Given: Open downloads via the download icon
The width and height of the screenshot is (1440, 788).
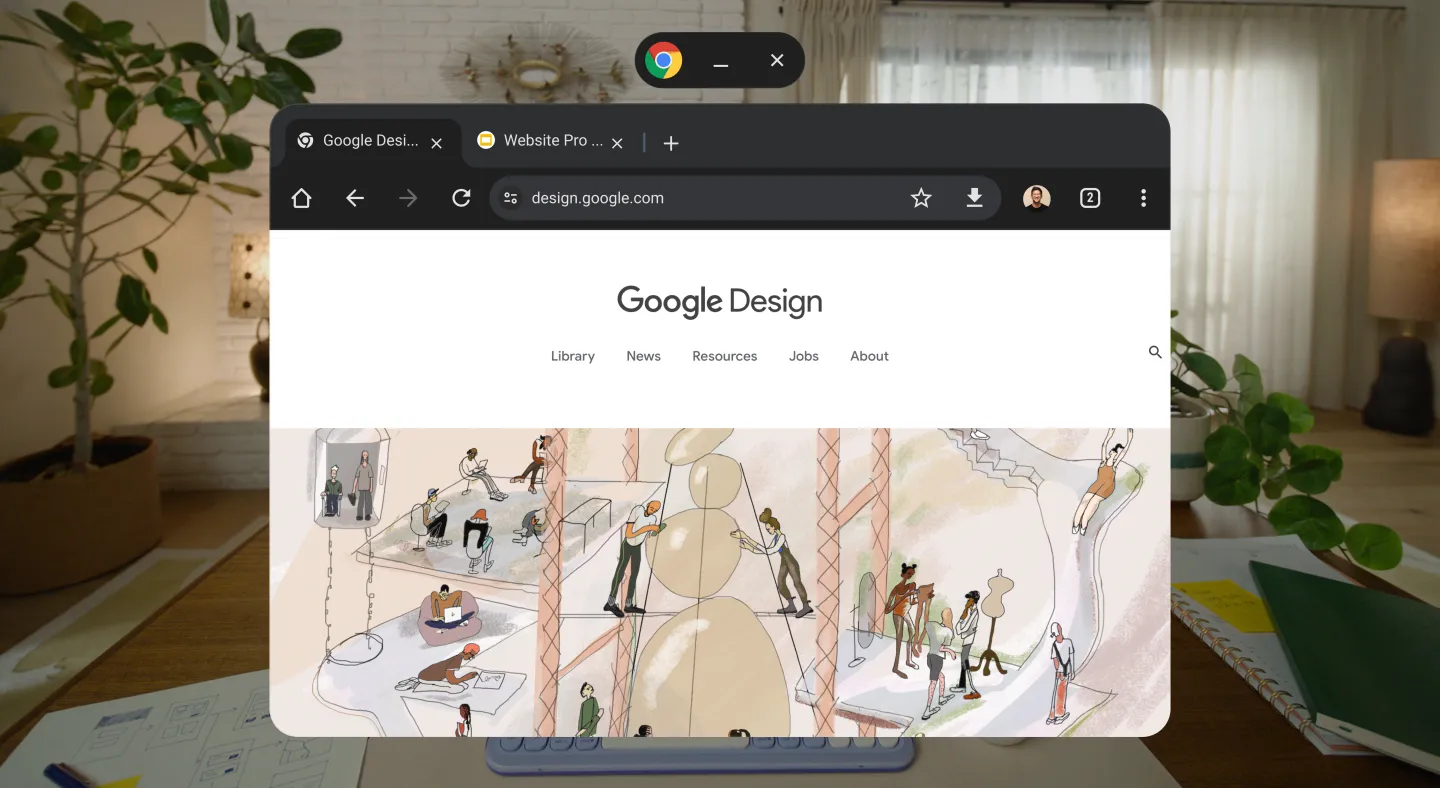Looking at the screenshot, I should [974, 198].
